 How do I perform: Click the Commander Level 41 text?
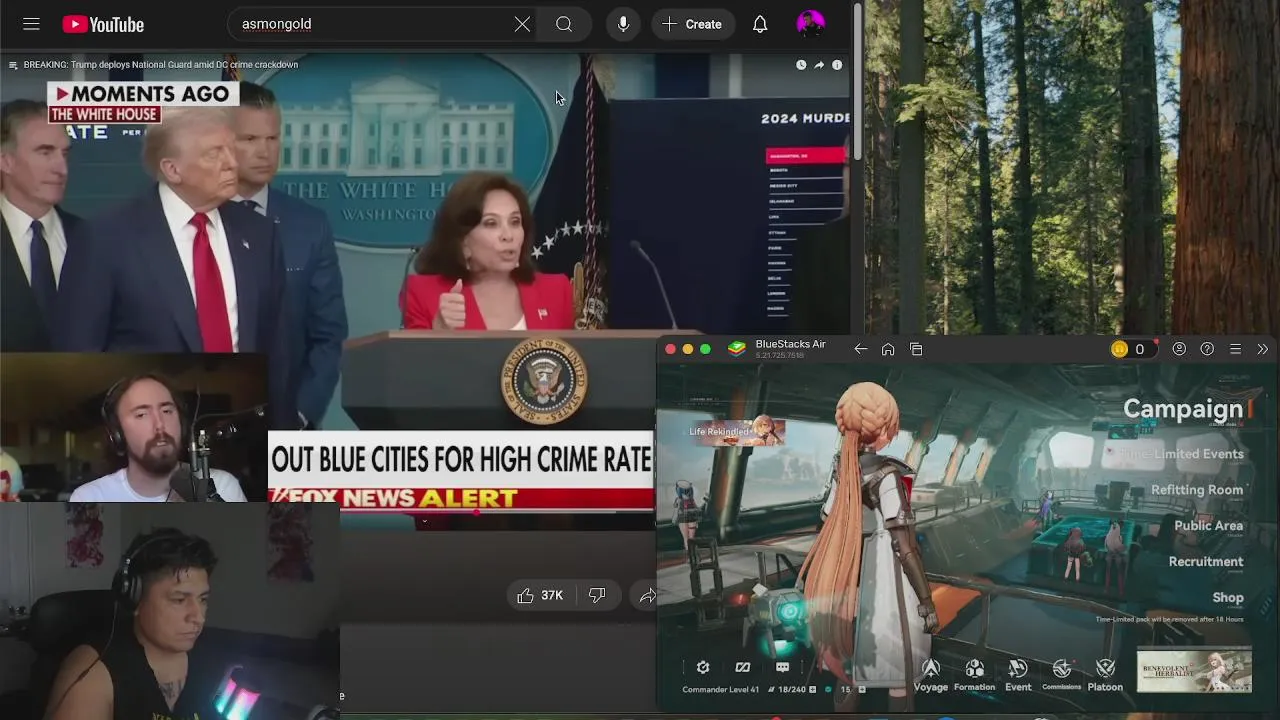(720, 690)
